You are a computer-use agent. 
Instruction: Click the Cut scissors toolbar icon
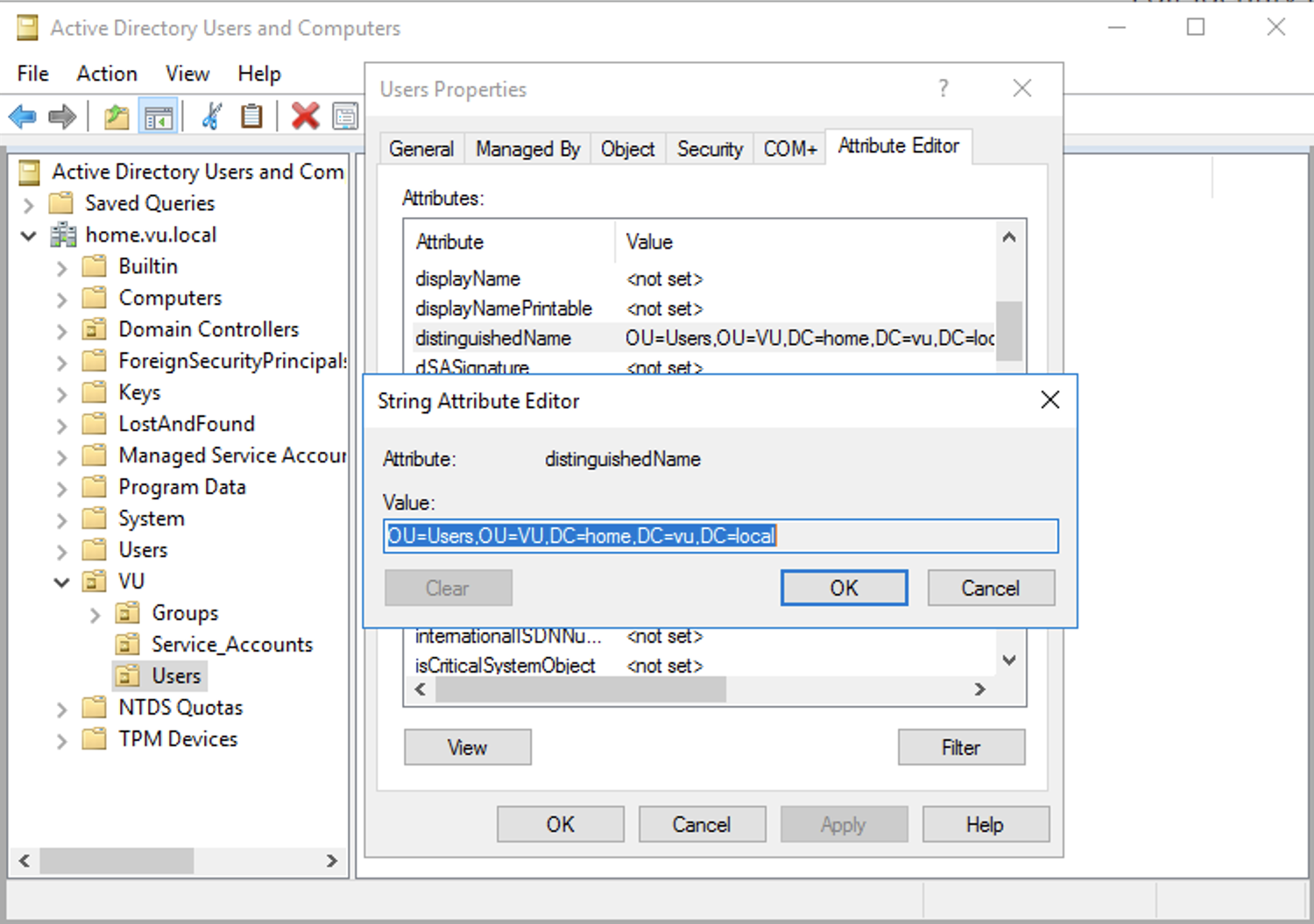click(212, 116)
